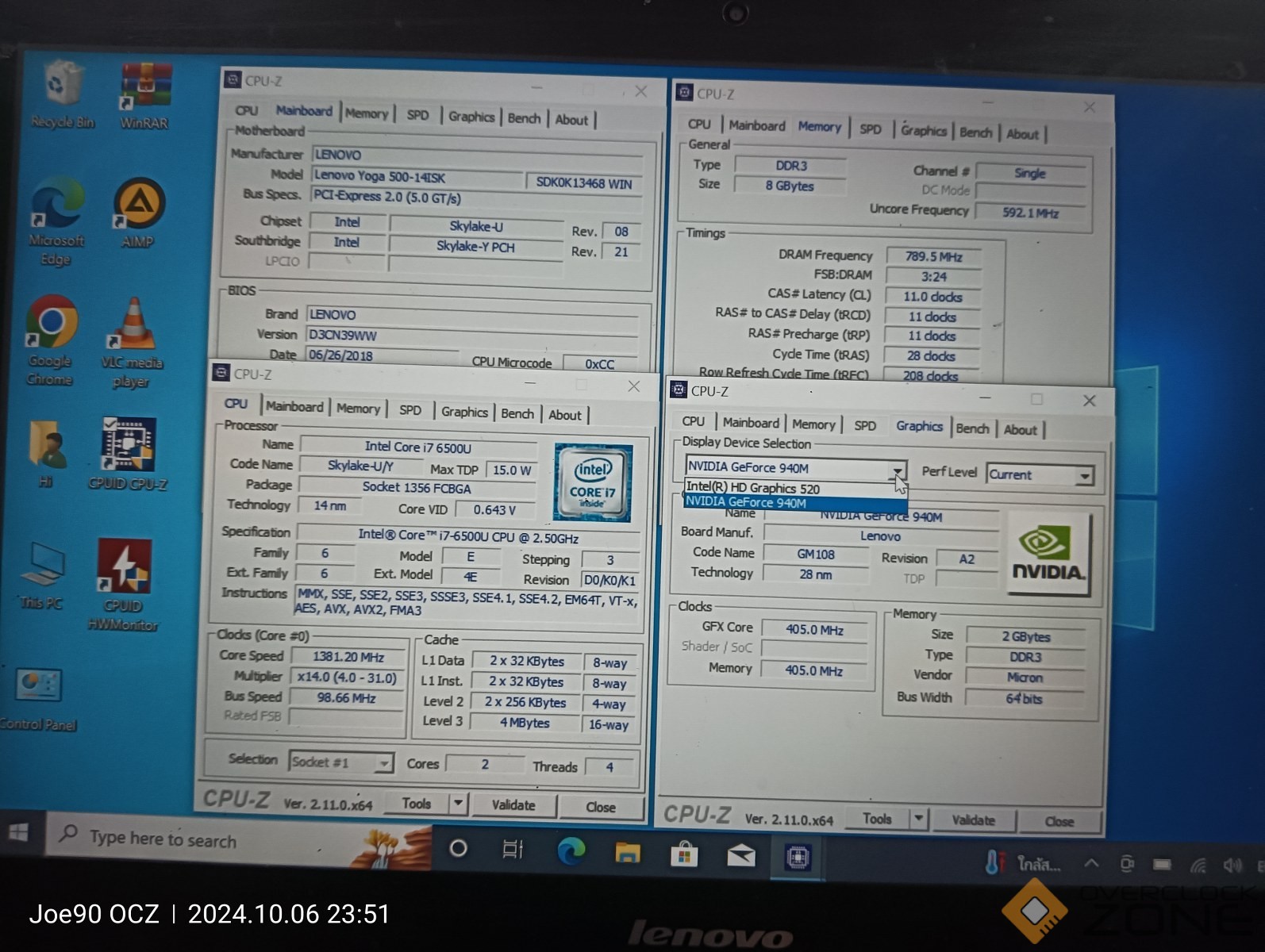Click the Intel Core i7 6500U name field

click(418, 447)
